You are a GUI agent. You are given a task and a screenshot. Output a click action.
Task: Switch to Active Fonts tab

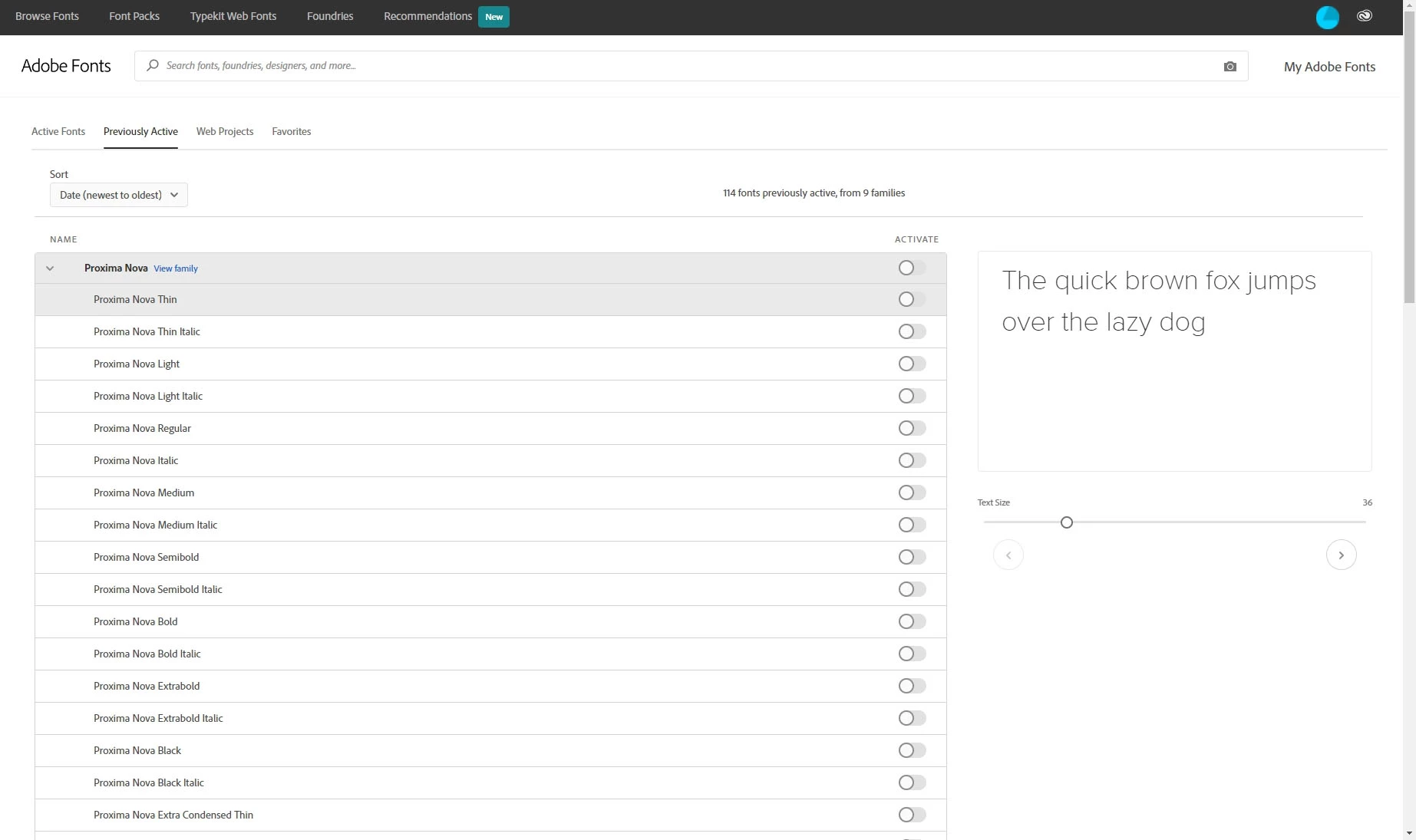pos(58,131)
